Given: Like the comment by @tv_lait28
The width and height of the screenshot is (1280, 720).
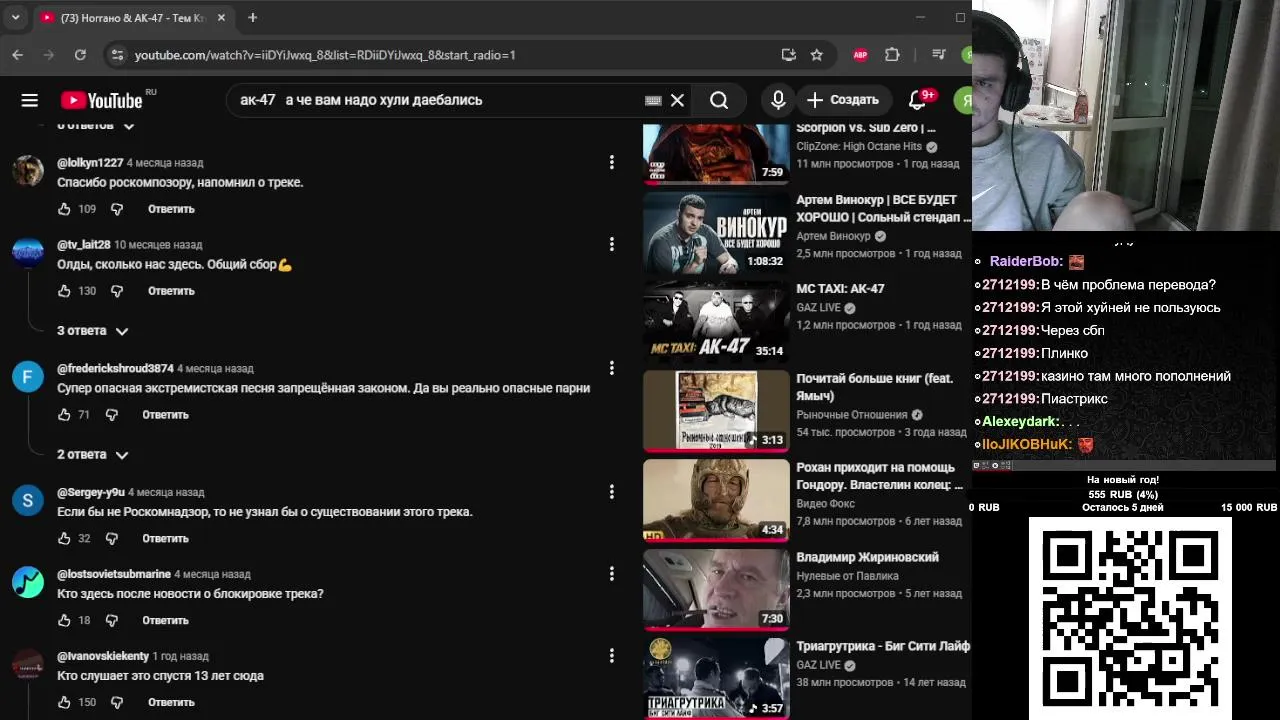Looking at the screenshot, I should pyautogui.click(x=64, y=291).
